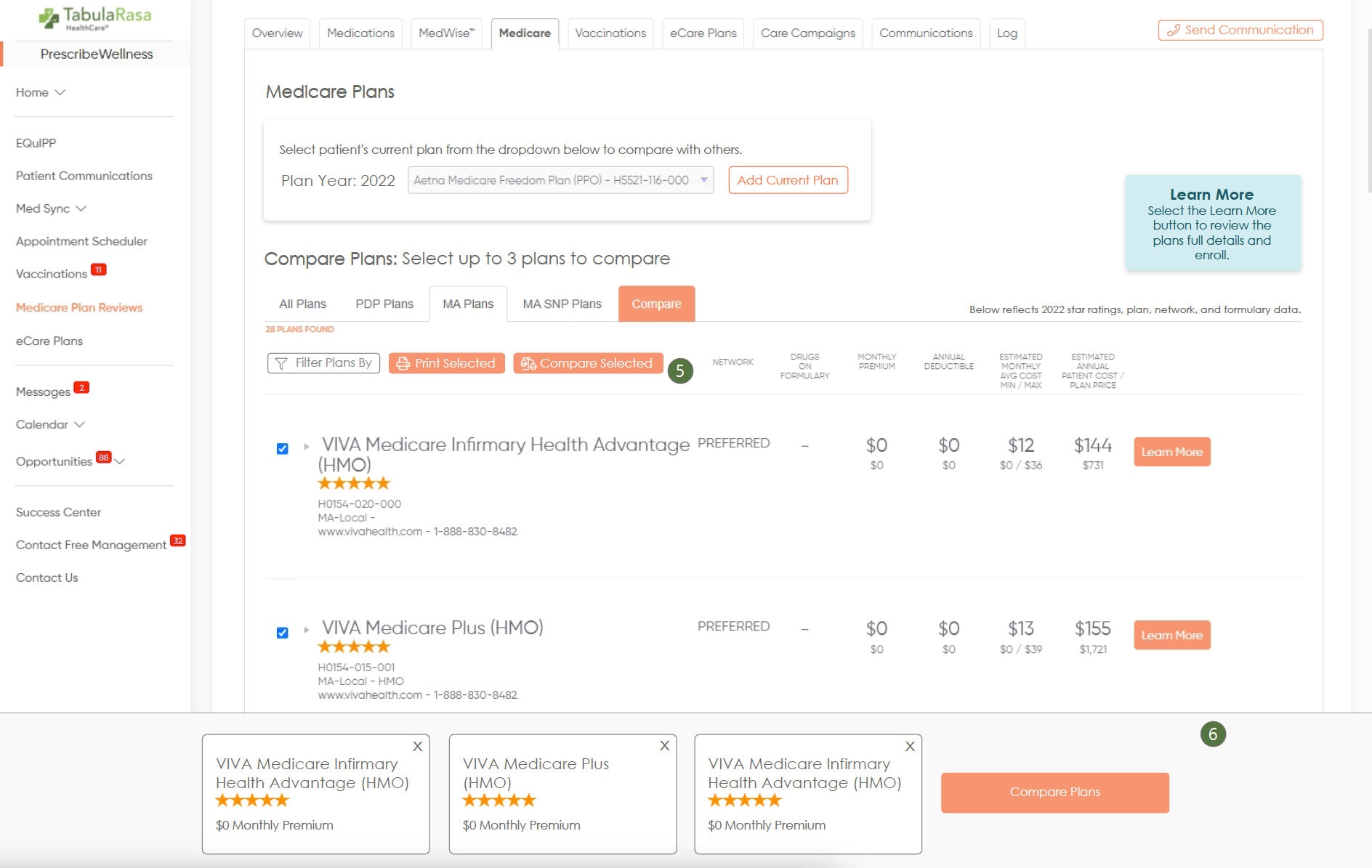Click the pen icon in Send Communication

[1173, 31]
